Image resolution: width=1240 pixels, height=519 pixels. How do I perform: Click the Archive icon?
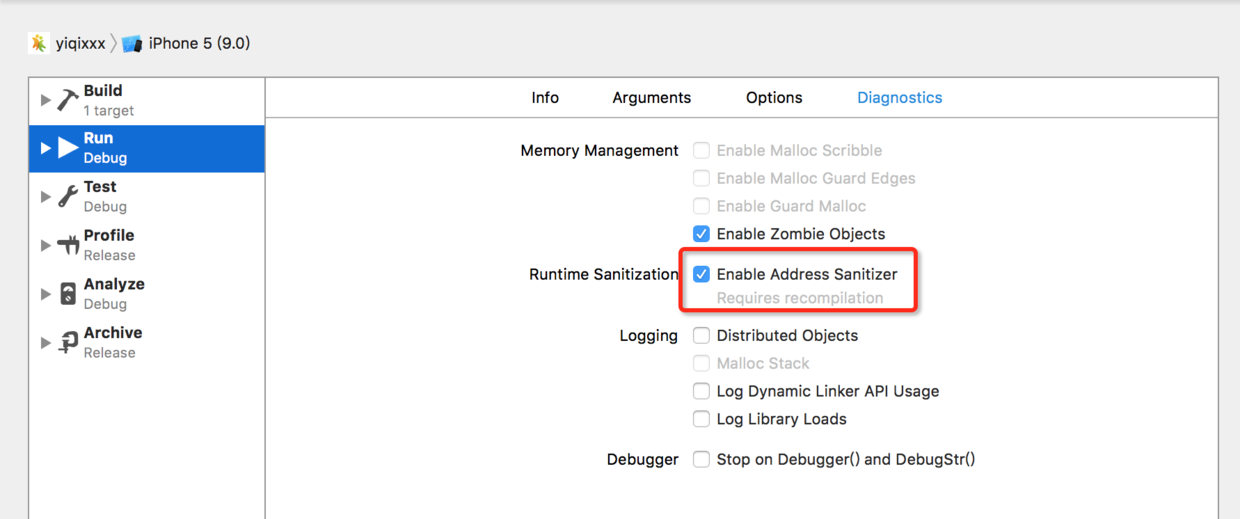[67, 343]
